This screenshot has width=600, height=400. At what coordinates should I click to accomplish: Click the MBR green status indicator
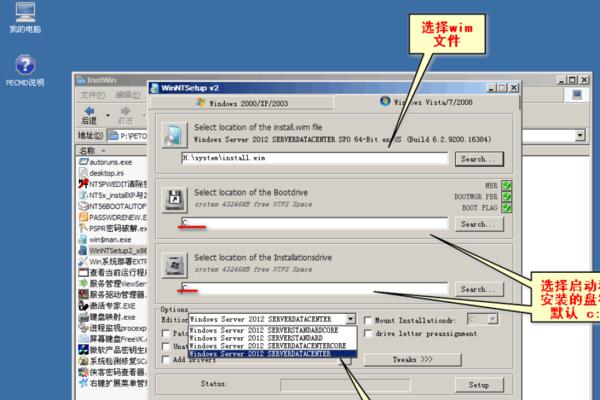point(506,186)
